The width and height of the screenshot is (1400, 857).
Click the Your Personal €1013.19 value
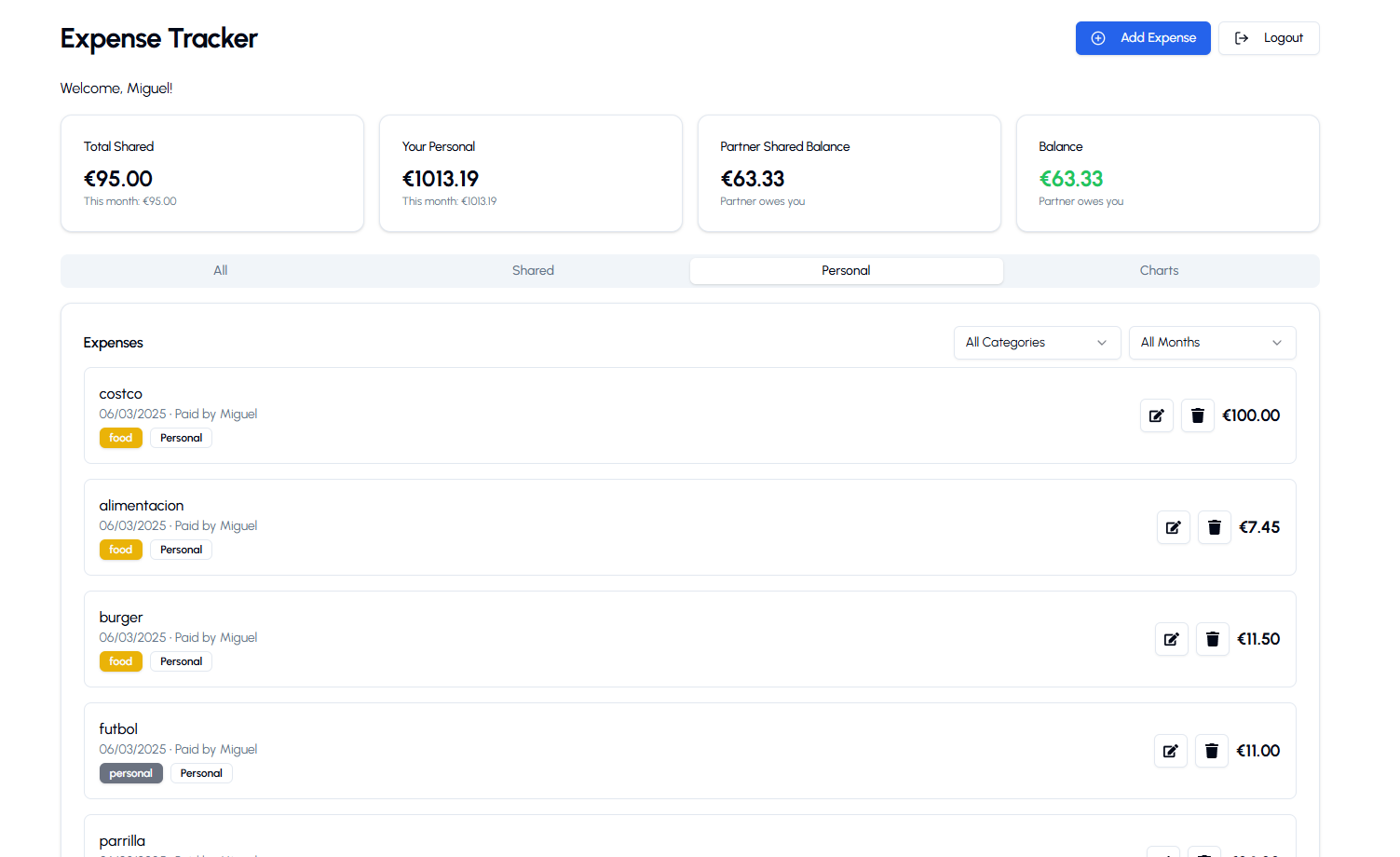441,179
